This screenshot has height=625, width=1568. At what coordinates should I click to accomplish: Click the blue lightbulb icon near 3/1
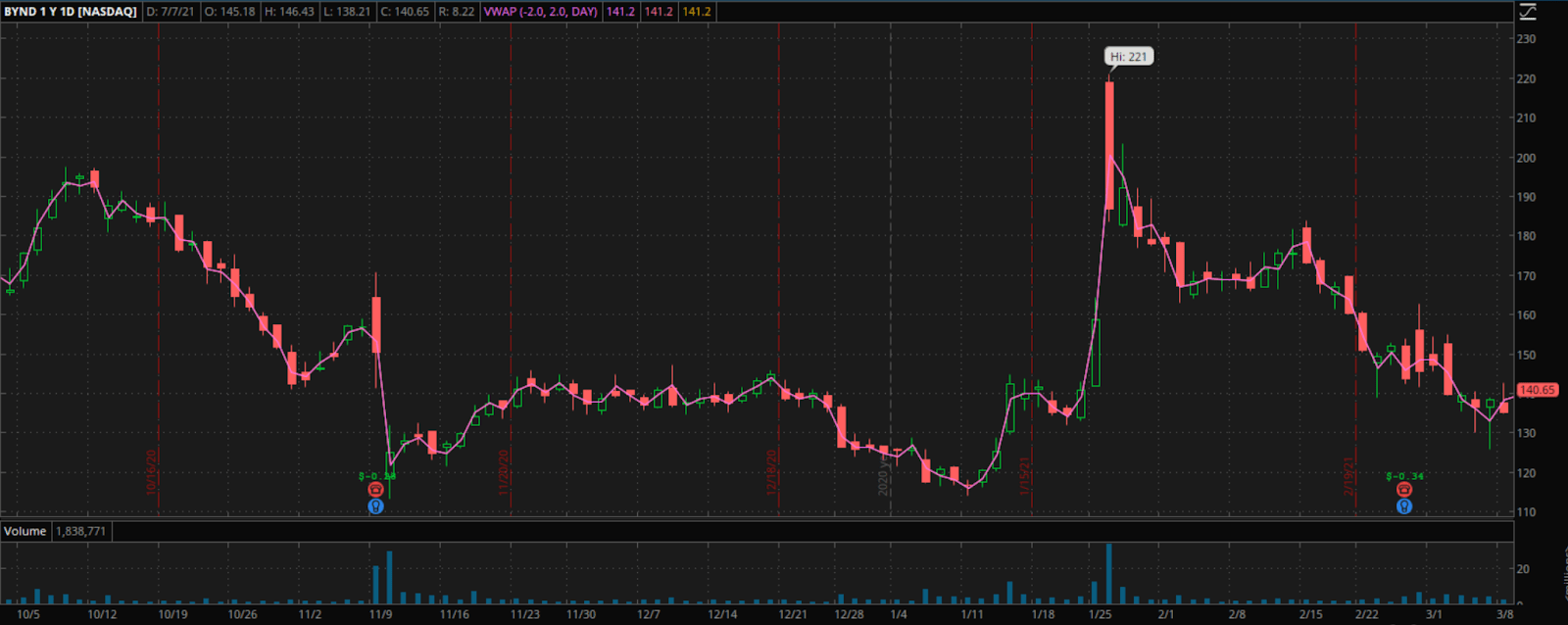click(1404, 506)
